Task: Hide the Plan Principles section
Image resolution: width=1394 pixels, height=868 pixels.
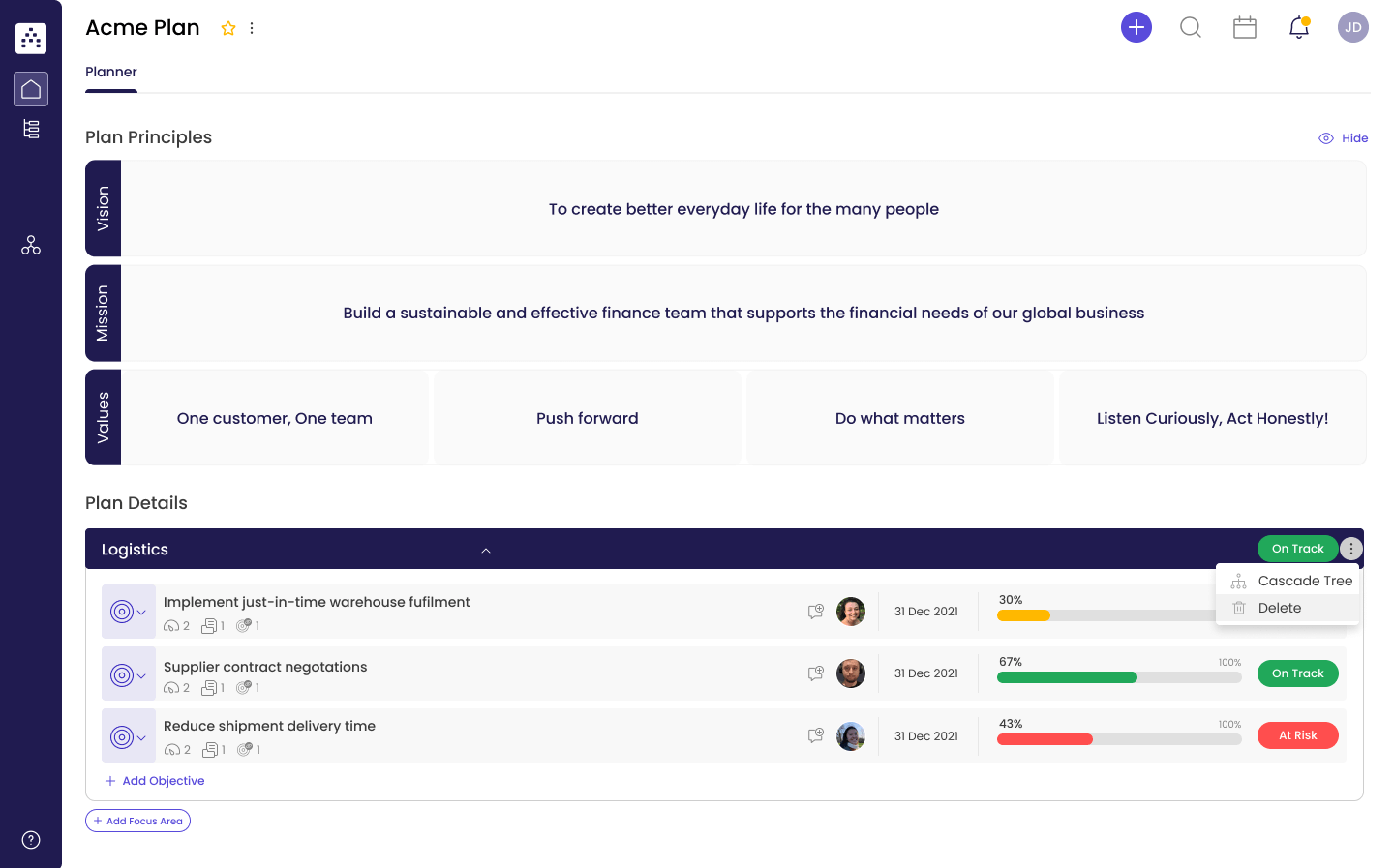Action: click(1344, 138)
